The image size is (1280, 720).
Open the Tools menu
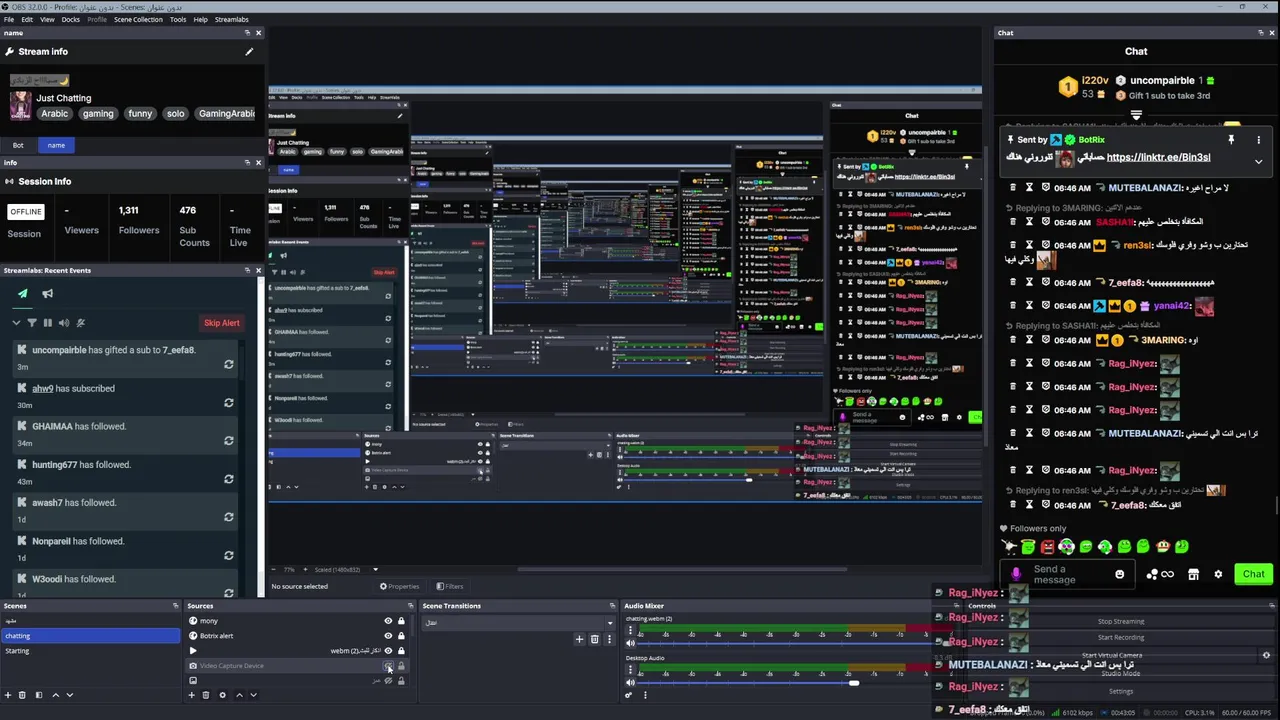click(x=178, y=19)
